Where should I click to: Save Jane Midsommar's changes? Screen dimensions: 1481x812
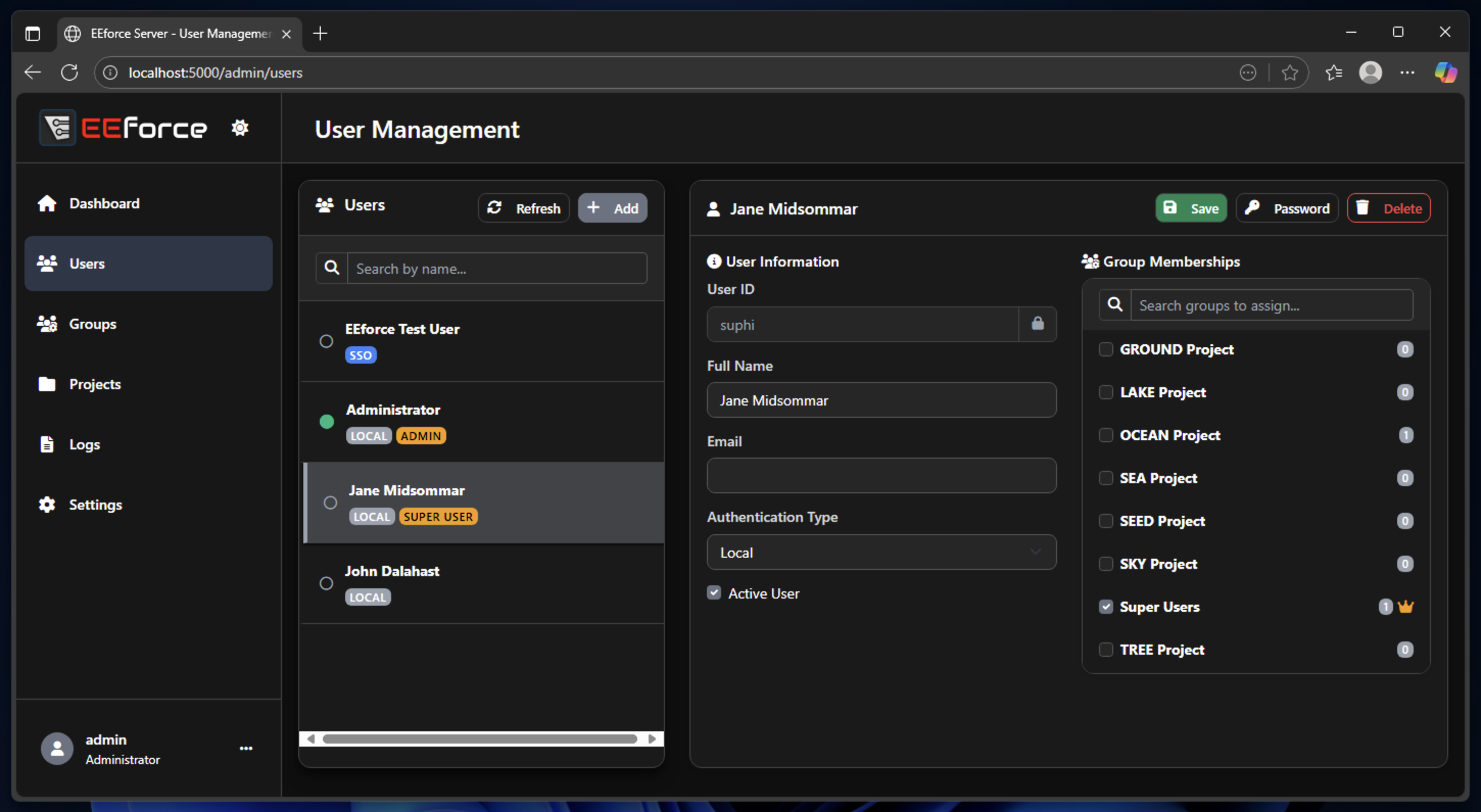pos(1190,208)
